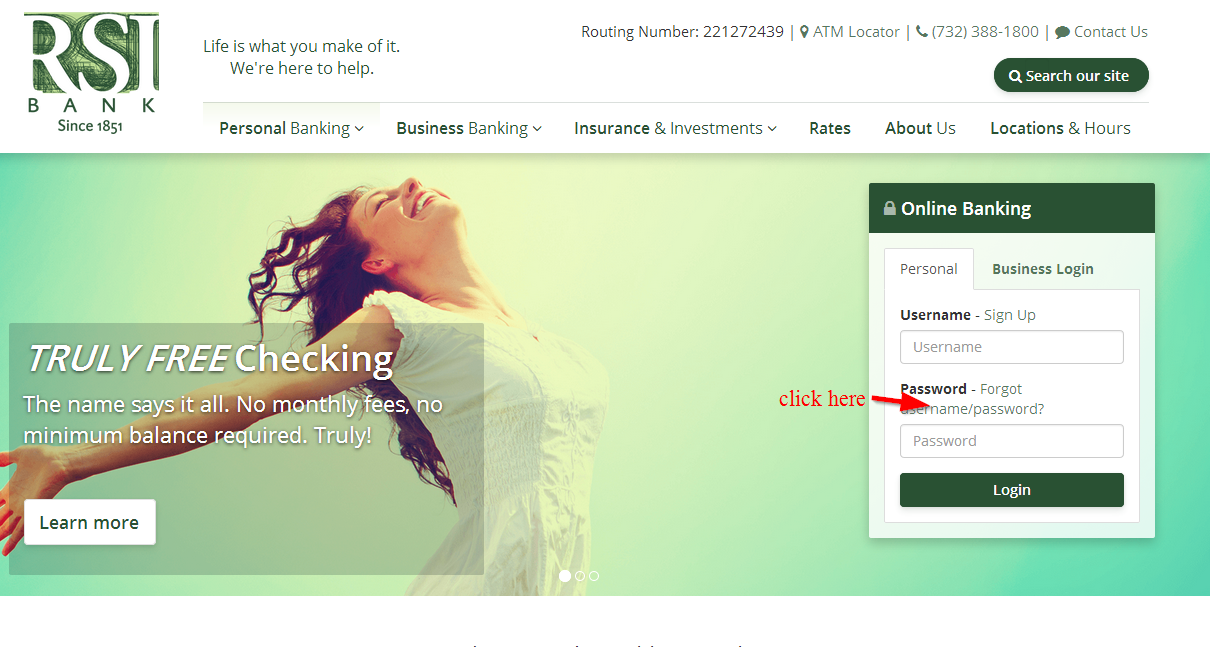The height and width of the screenshot is (647, 1210).
Task: Click the RSI Bank logo
Action: pos(92,73)
